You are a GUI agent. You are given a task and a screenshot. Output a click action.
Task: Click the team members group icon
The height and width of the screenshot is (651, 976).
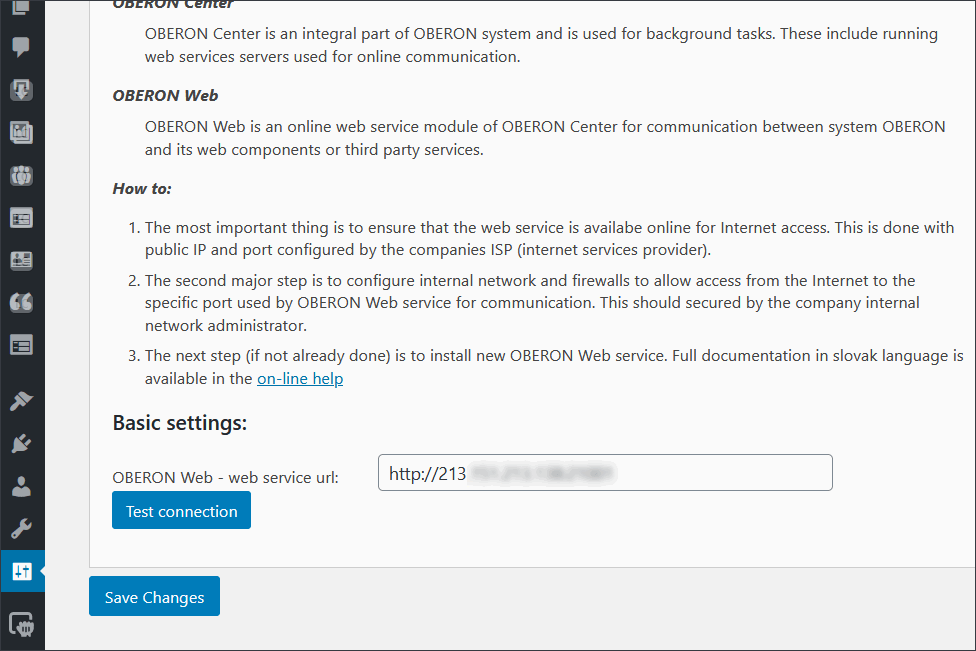[x=21, y=175]
